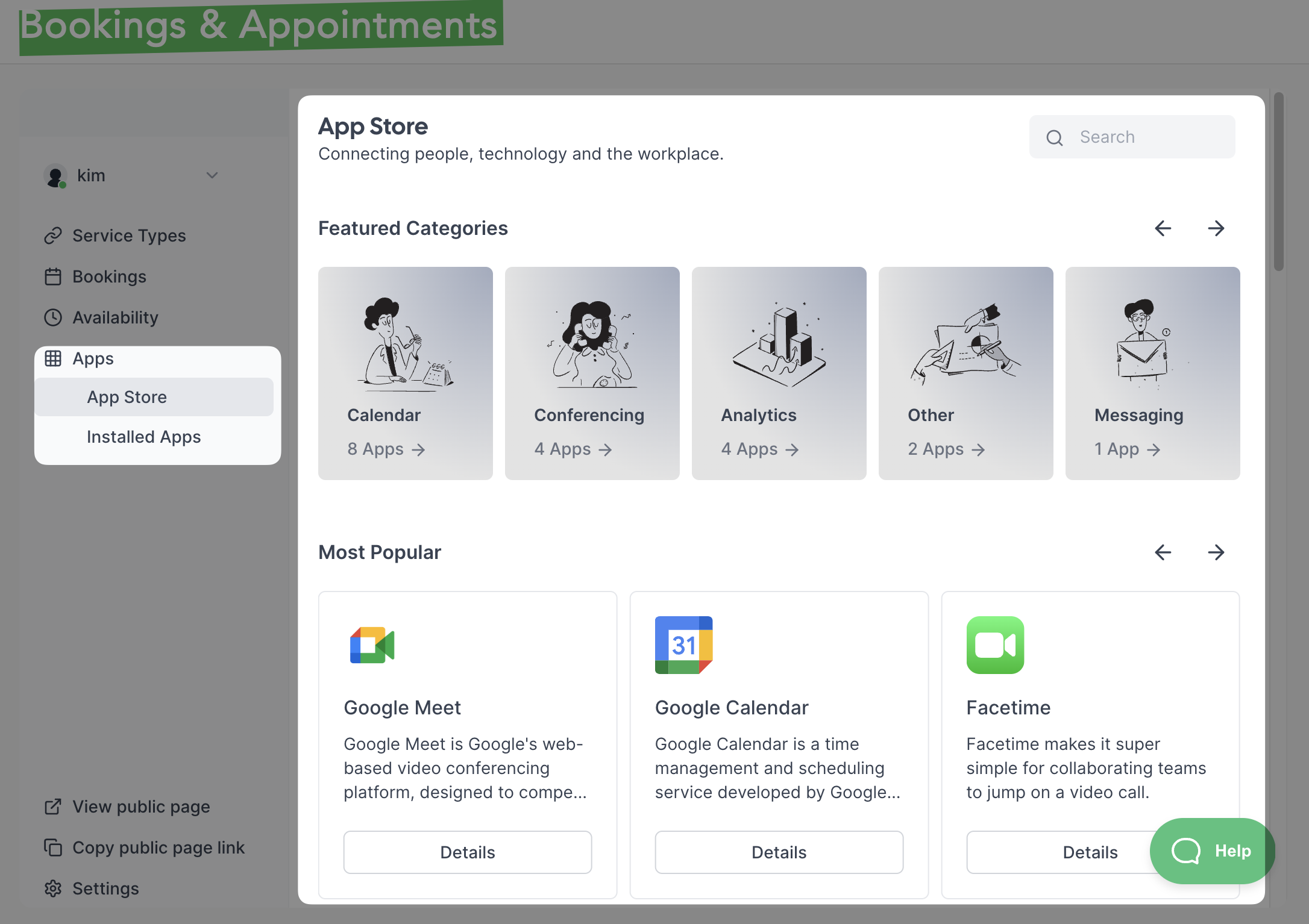Open Google Meet Details button
Viewport: 1309px width, 924px height.
pyautogui.click(x=467, y=852)
